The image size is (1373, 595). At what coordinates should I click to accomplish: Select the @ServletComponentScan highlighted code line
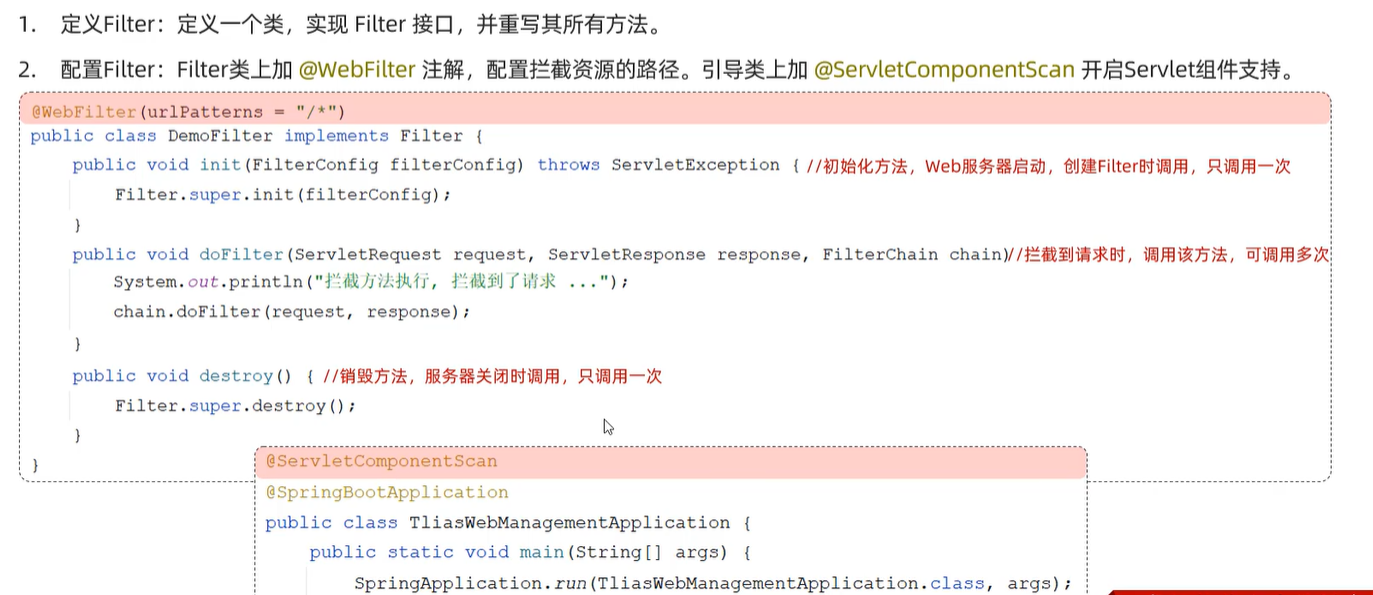(x=671, y=462)
